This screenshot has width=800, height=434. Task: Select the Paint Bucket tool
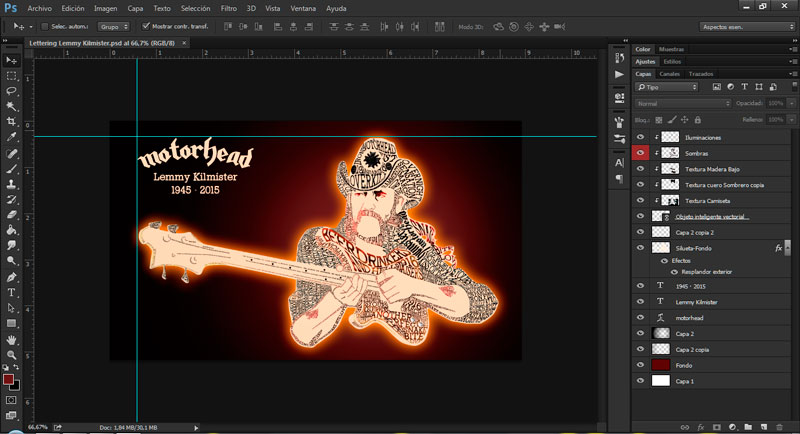click(x=11, y=230)
